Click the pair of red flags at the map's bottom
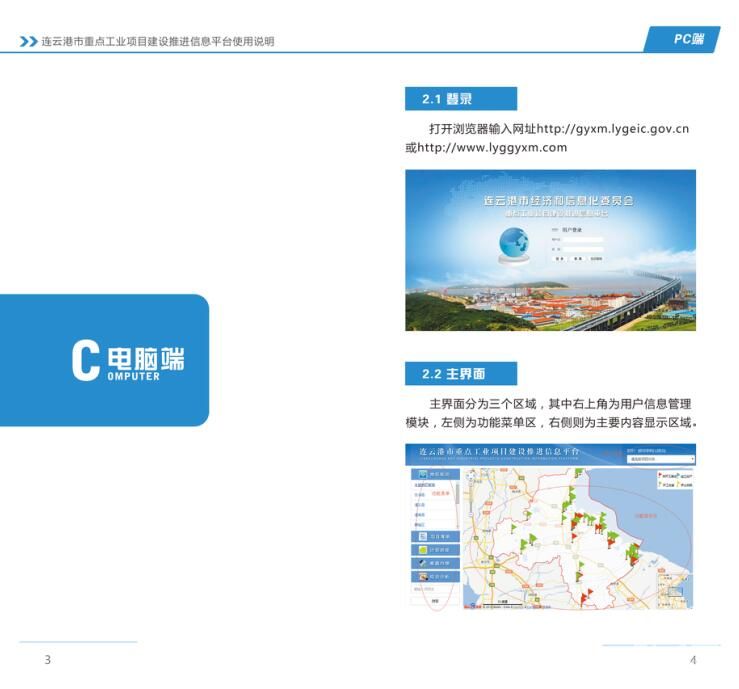This screenshot has height=689, width=739. [586, 596]
